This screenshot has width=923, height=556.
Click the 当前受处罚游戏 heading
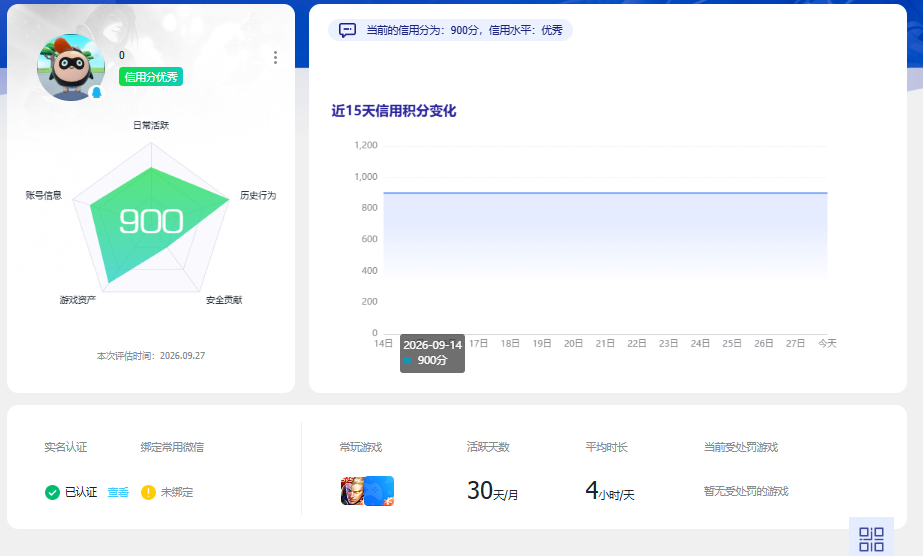741,447
